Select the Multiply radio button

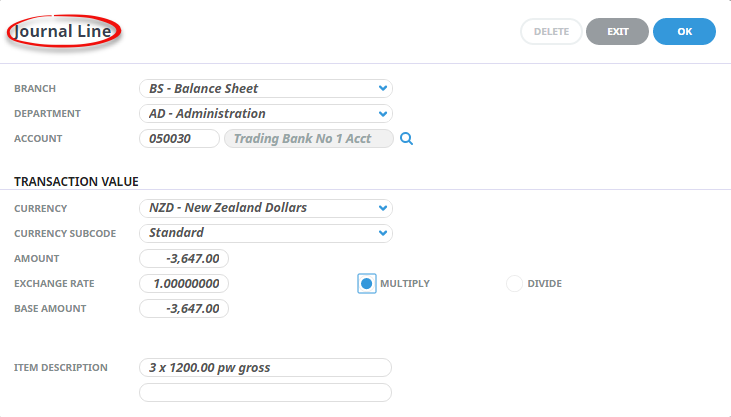[366, 284]
